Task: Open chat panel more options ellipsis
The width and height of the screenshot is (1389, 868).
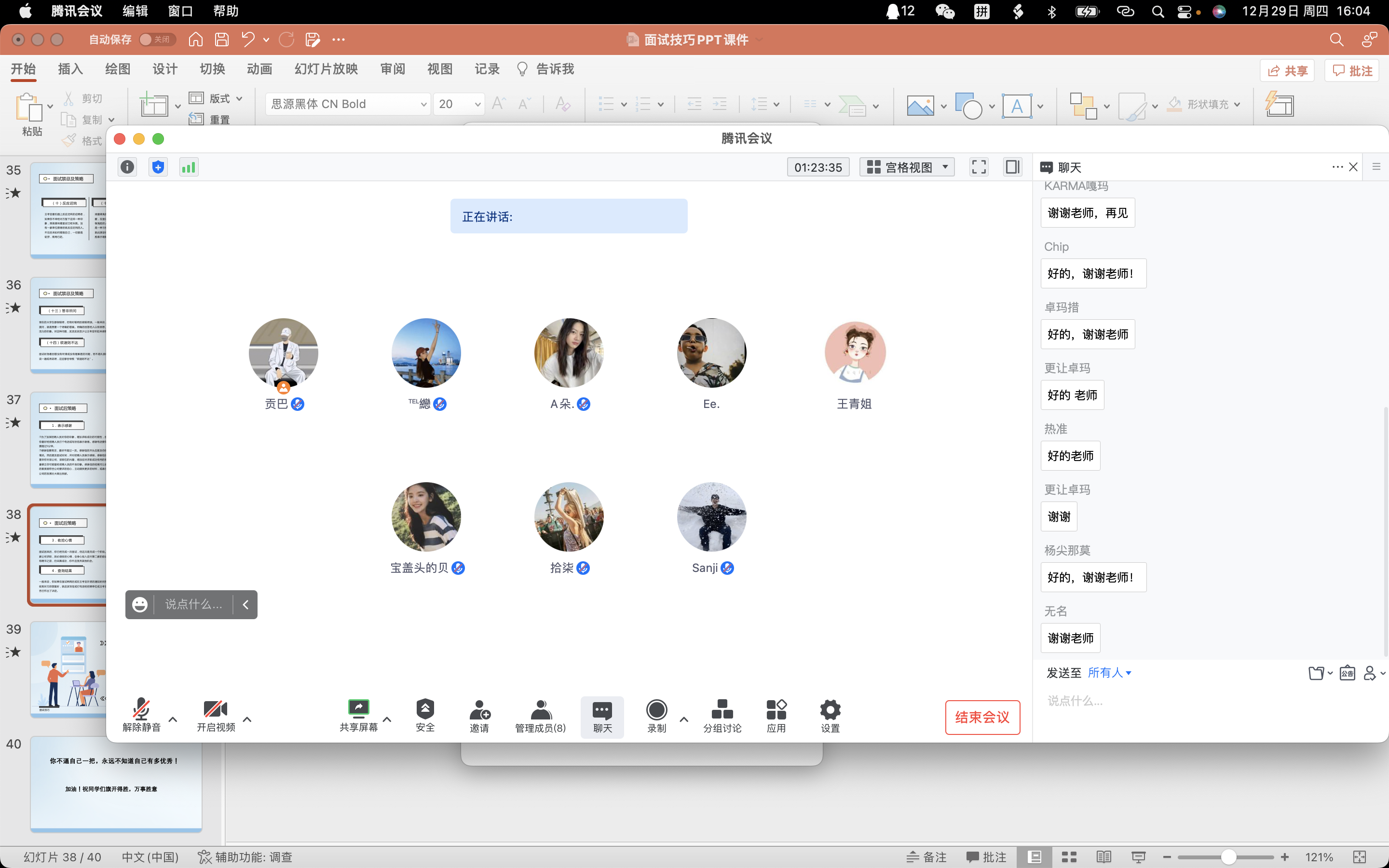Action: pos(1337,167)
